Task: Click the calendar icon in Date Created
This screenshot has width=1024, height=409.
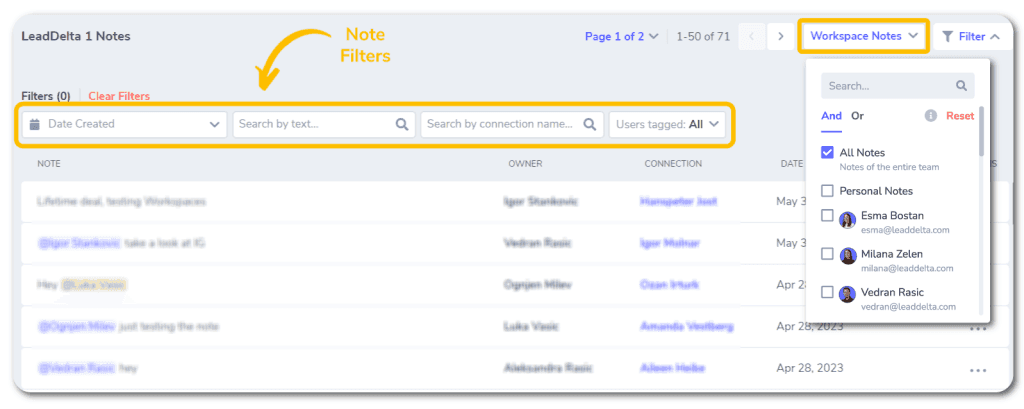Action: click(x=35, y=124)
